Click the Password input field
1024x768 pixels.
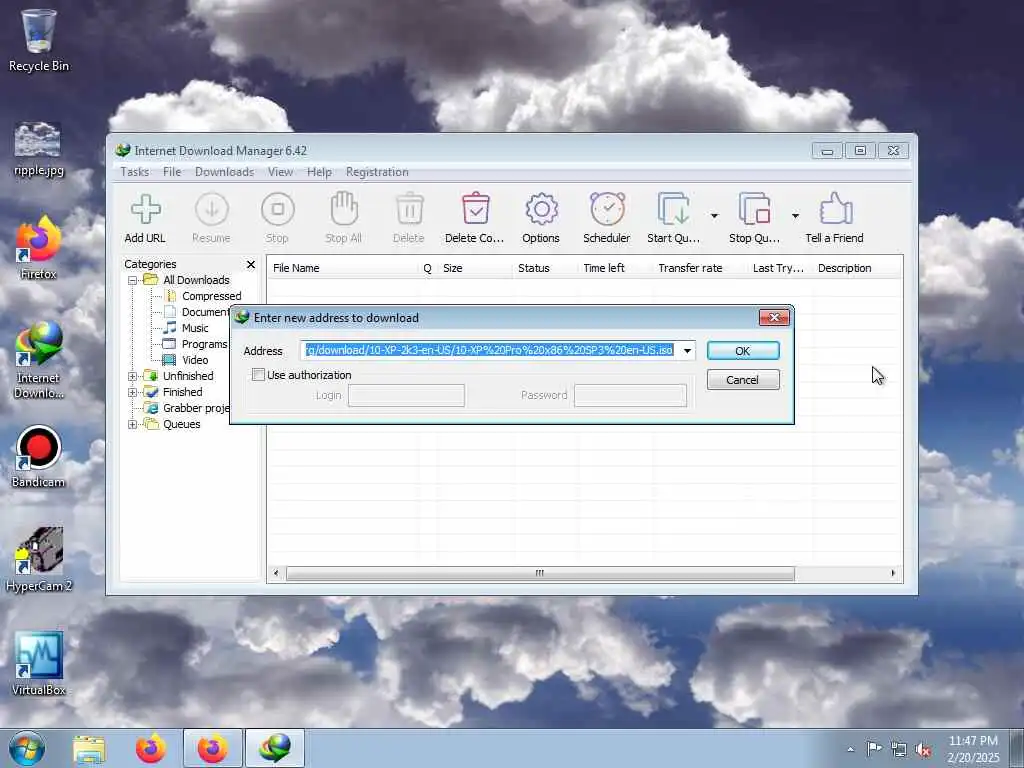pyautogui.click(x=630, y=395)
